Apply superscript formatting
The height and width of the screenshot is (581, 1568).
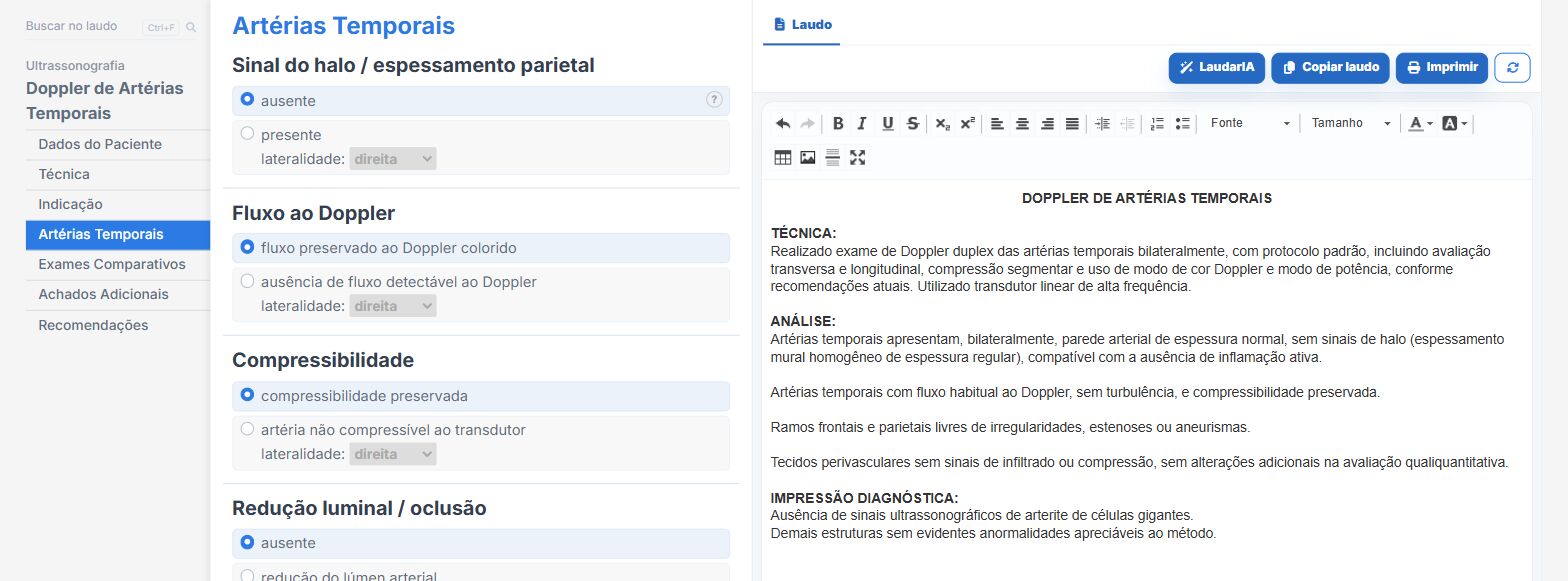tap(967, 123)
